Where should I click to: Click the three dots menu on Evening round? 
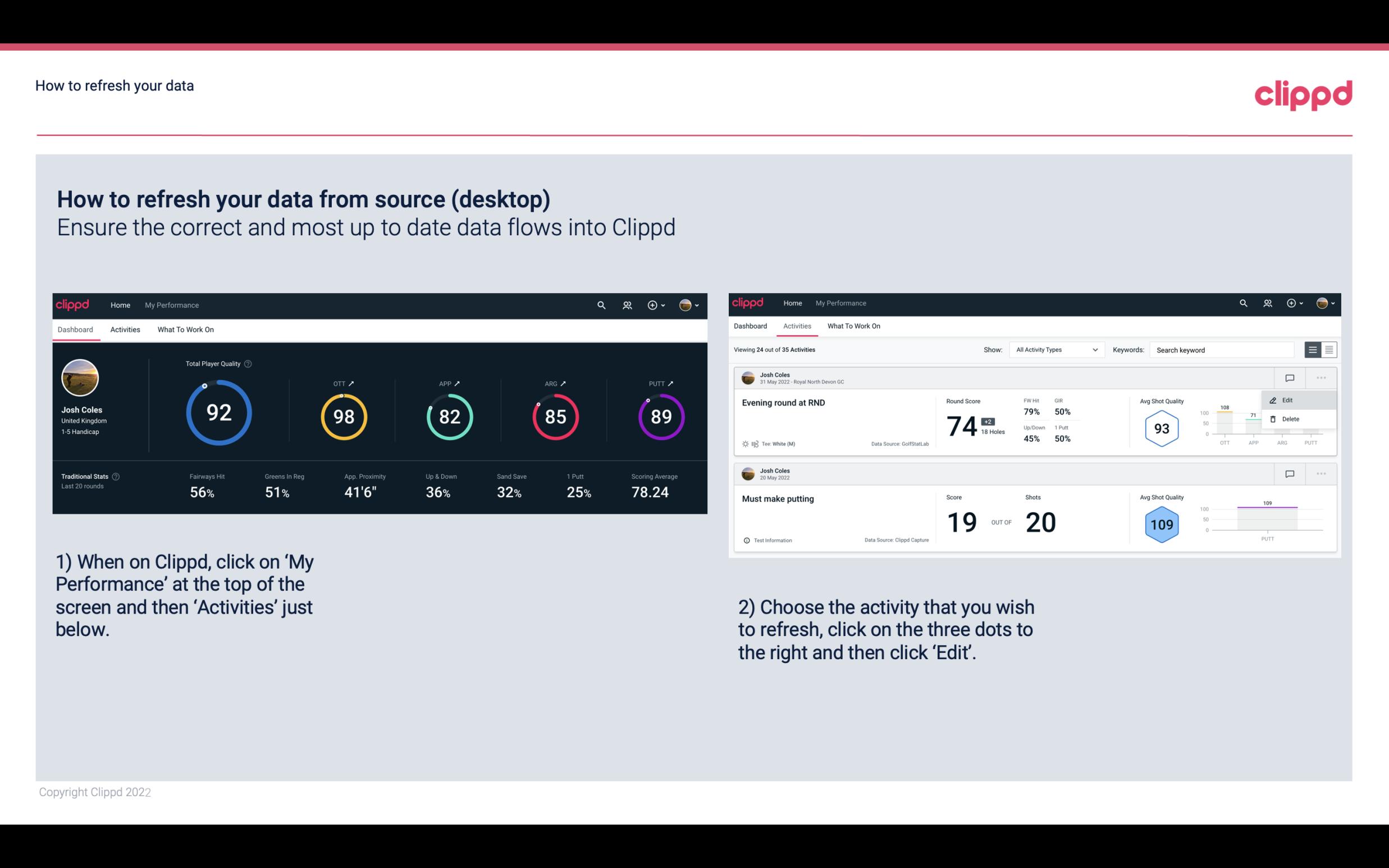(1321, 377)
